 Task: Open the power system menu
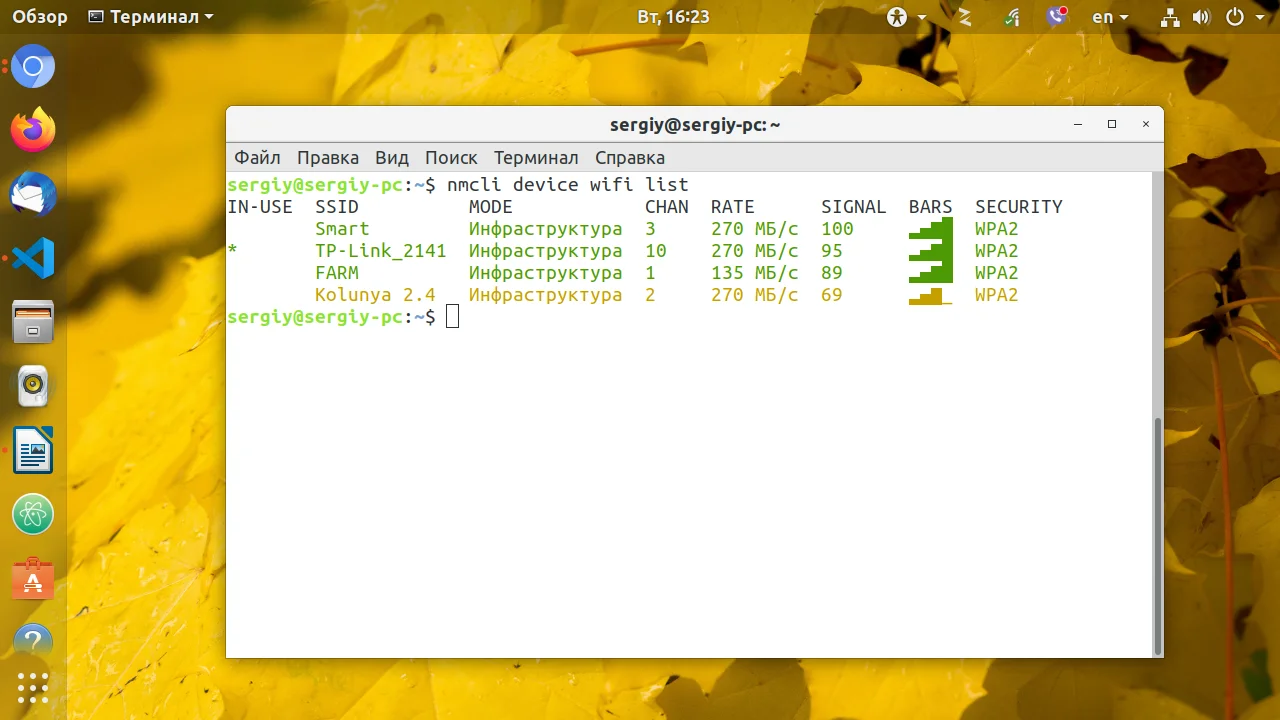click(x=1247, y=17)
